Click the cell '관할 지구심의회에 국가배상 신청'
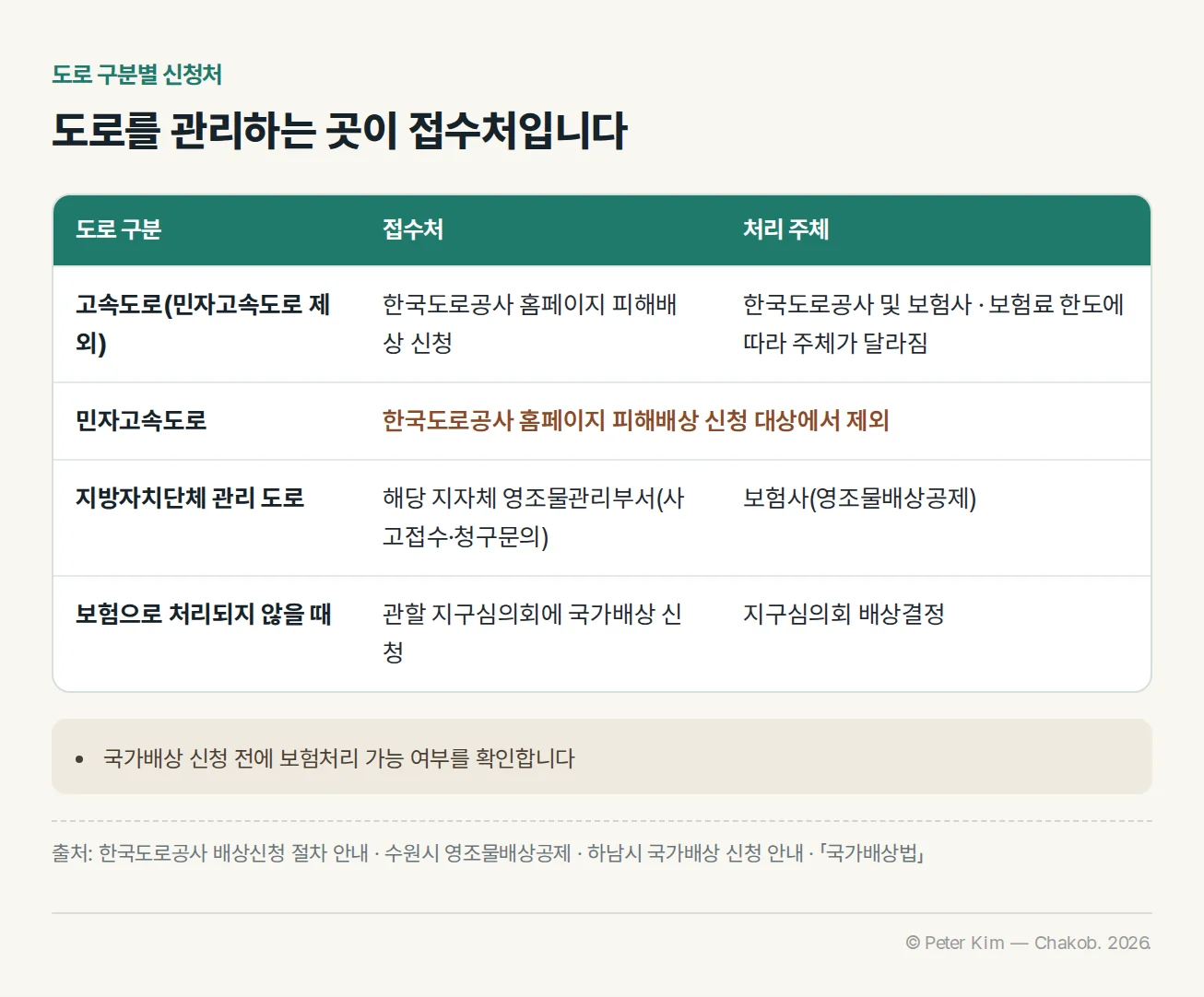 point(532,633)
